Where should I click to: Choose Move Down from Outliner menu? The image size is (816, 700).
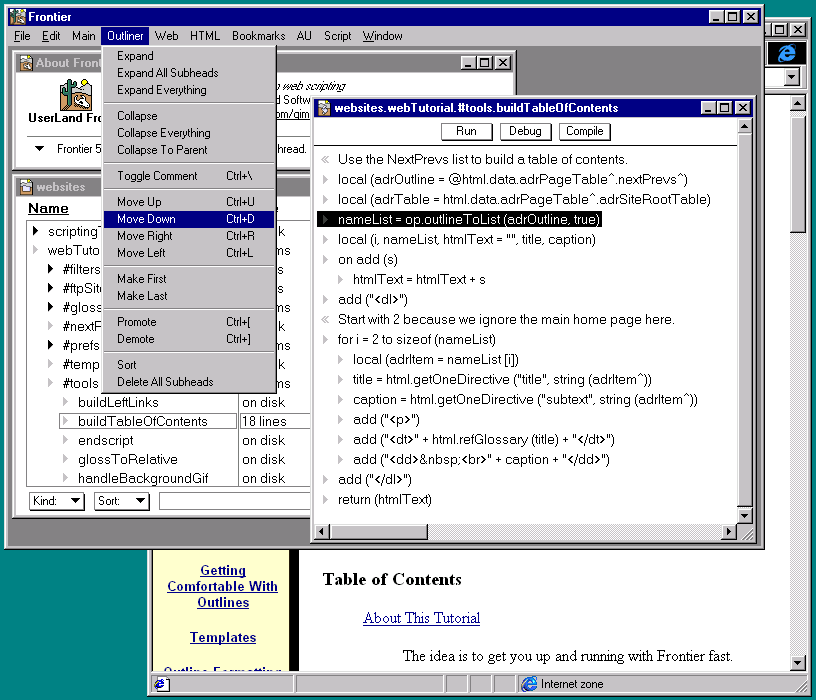coord(146,219)
